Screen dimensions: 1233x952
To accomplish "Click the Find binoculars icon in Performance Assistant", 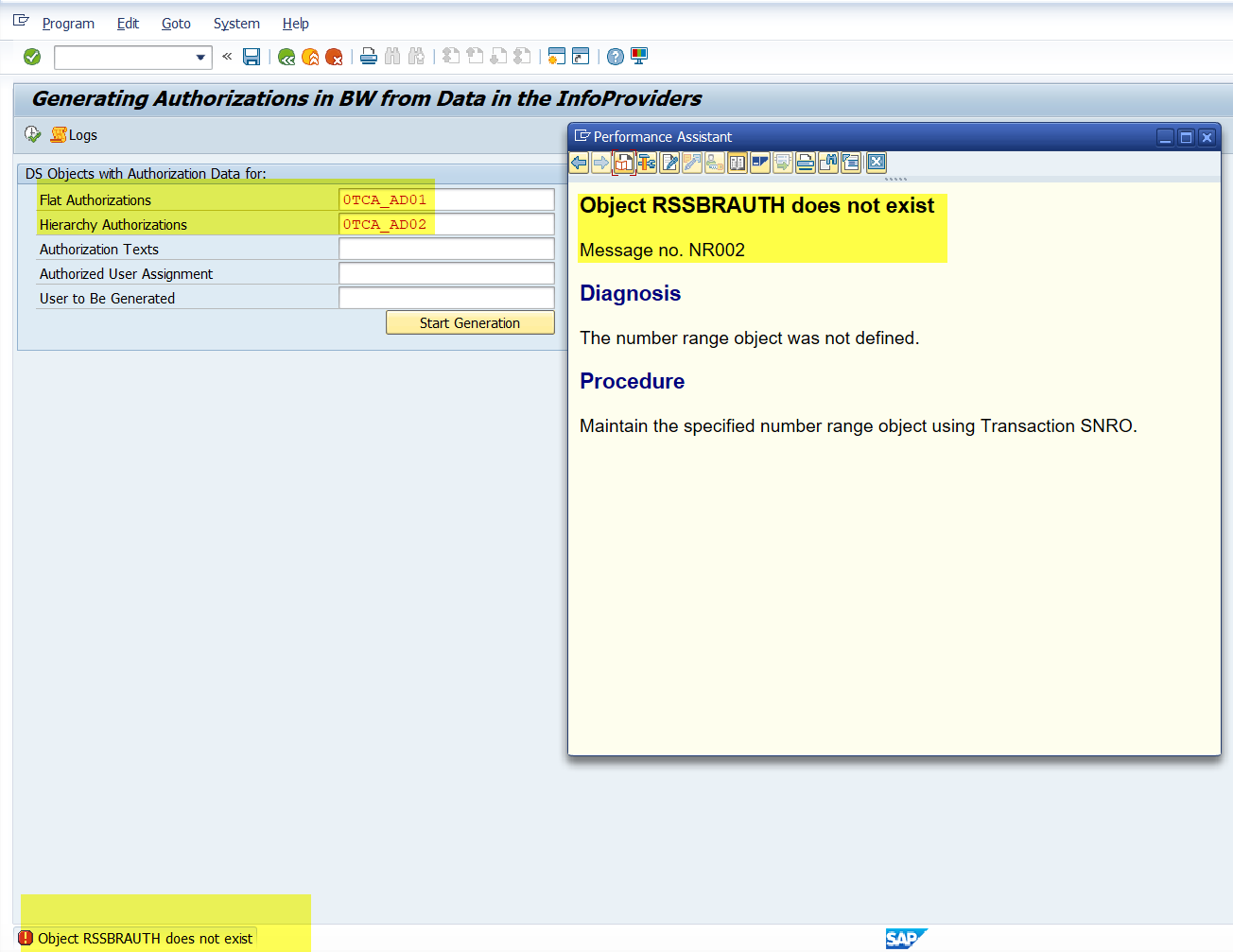I will click(828, 163).
